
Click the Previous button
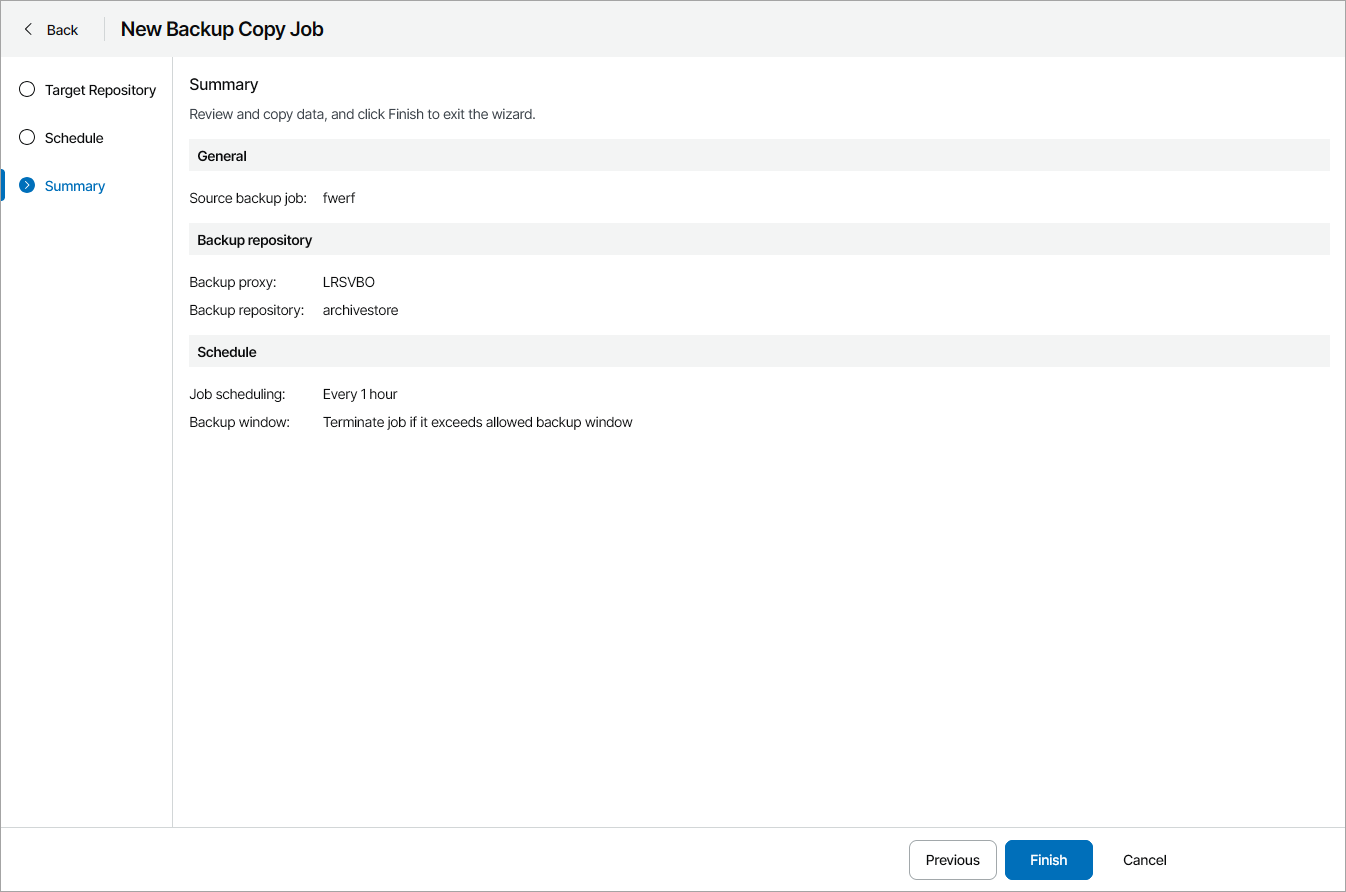952,860
